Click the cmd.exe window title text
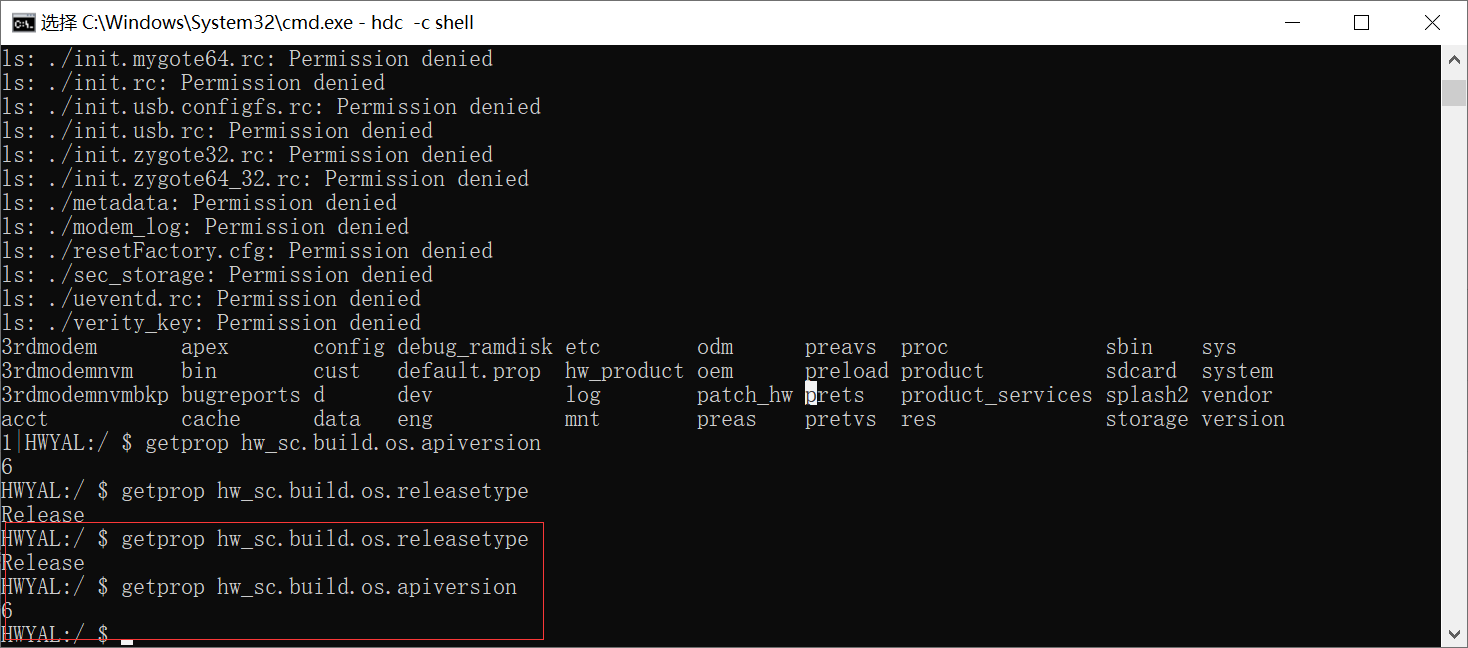 click(257, 22)
